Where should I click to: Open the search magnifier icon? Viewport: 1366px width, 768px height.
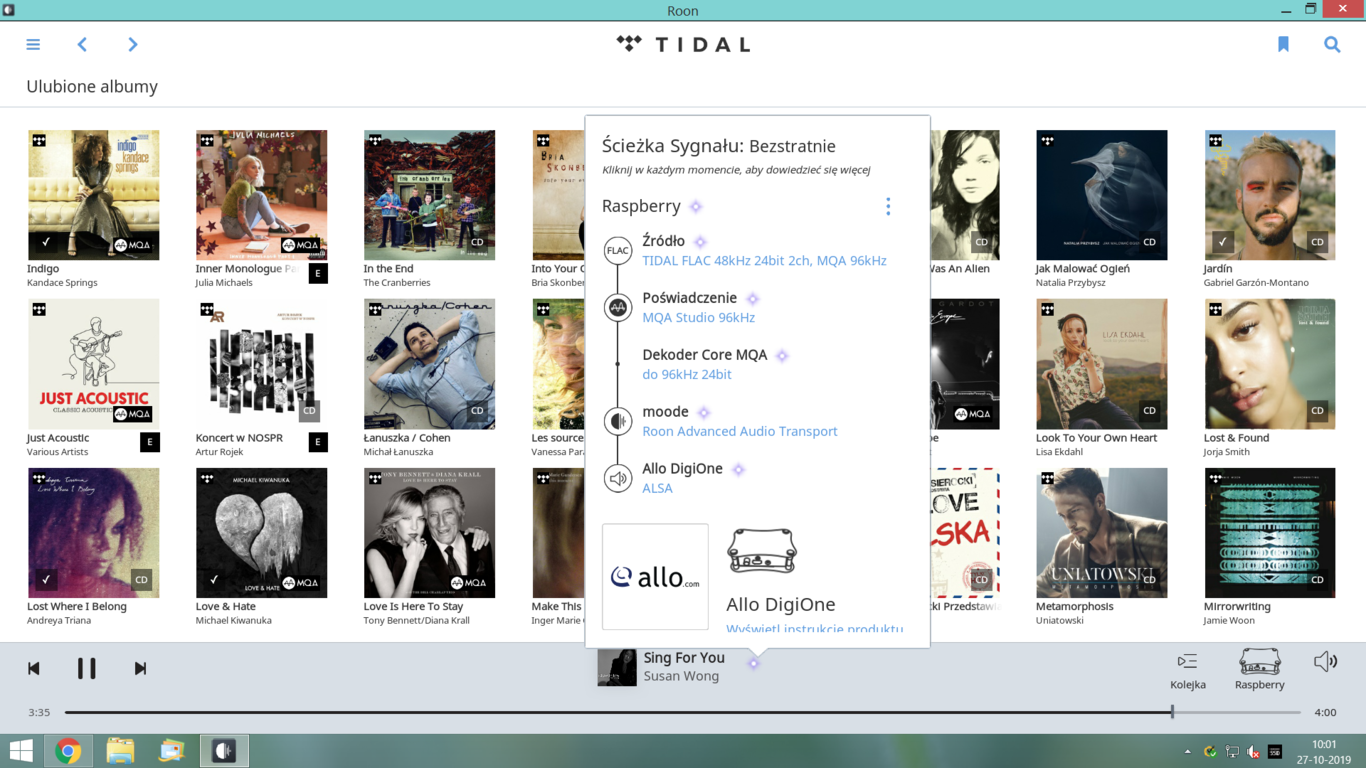(1332, 44)
